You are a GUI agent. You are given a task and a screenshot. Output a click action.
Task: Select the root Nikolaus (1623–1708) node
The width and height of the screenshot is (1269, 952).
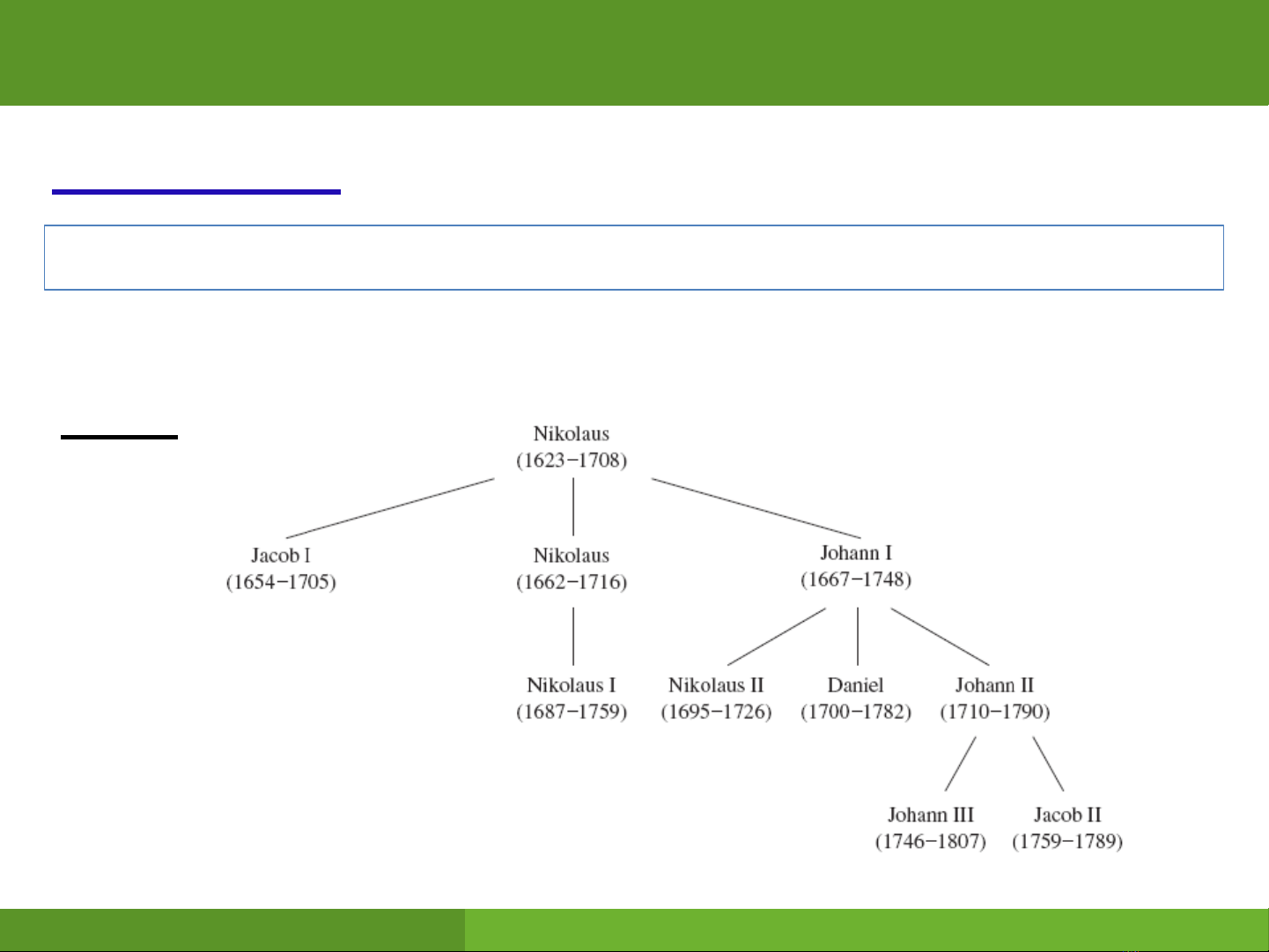point(571,446)
